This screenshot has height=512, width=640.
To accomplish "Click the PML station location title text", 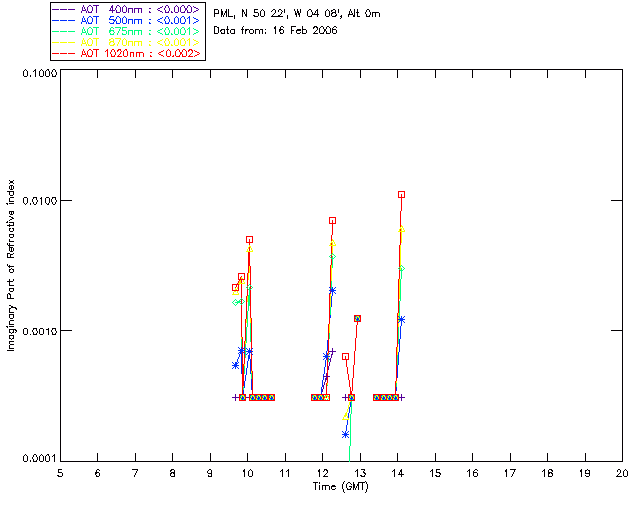I will [x=297, y=14].
